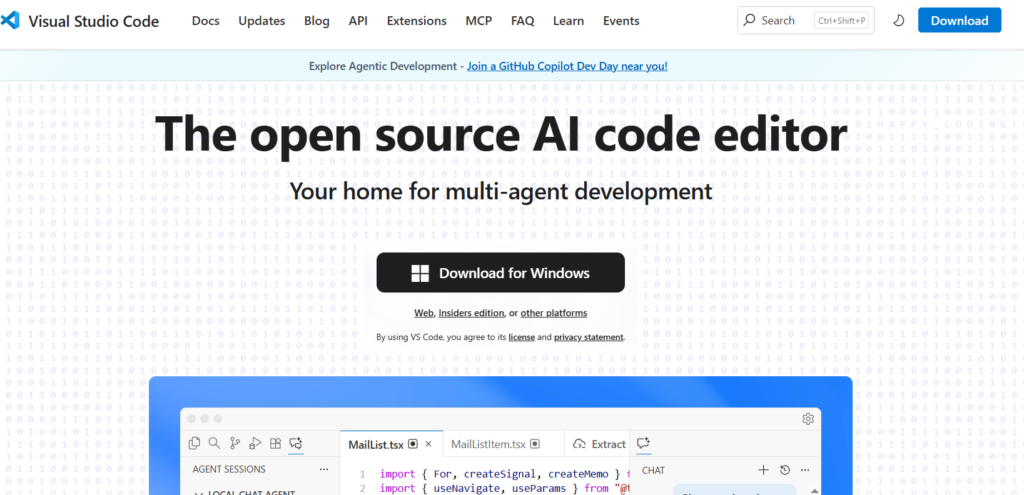
Task: Click the modified indicator on the MailListItem.tsx tab
Action: tap(535, 444)
